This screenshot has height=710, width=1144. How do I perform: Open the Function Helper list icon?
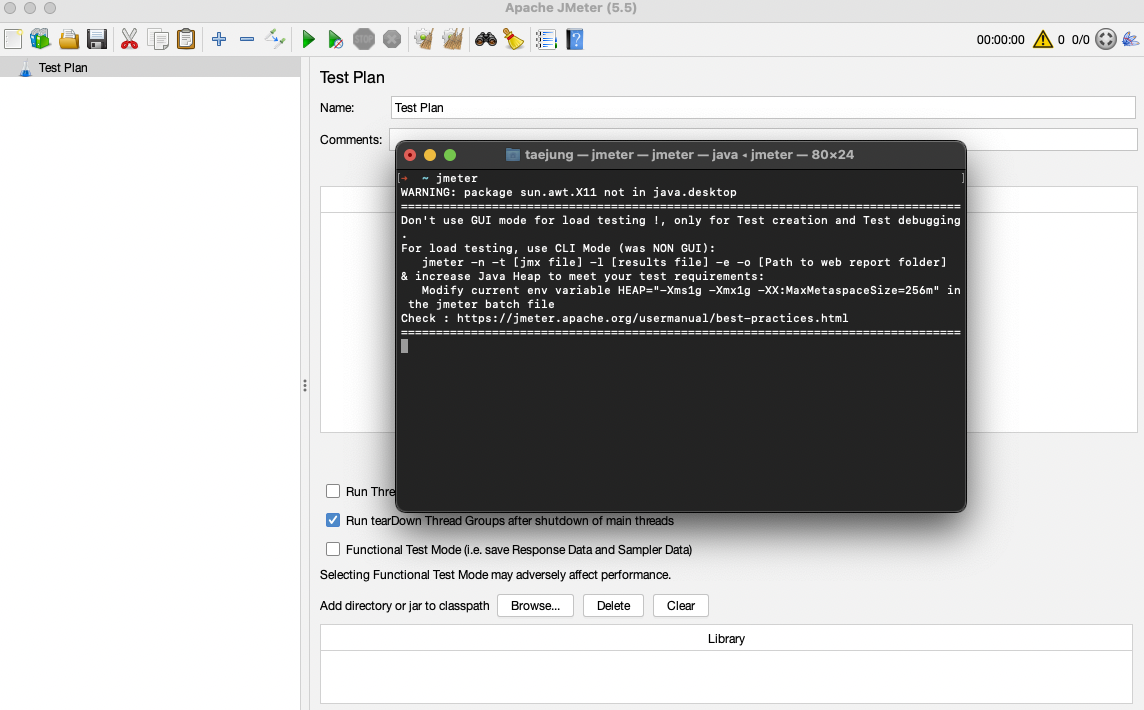[x=546, y=39]
